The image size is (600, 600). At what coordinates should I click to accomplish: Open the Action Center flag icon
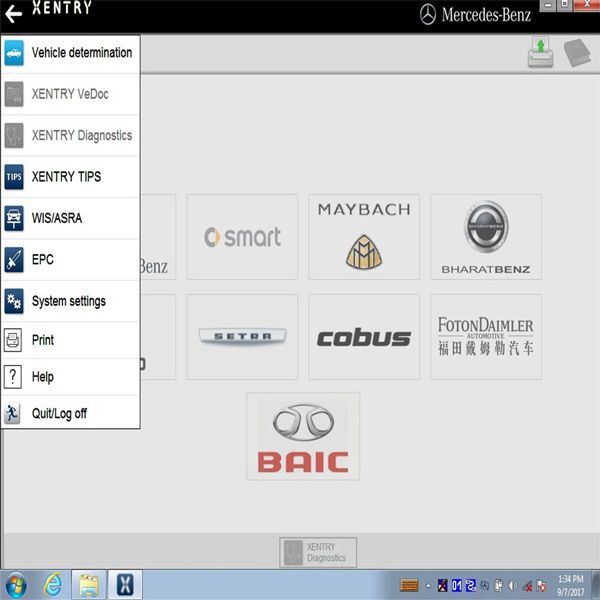pos(542,586)
